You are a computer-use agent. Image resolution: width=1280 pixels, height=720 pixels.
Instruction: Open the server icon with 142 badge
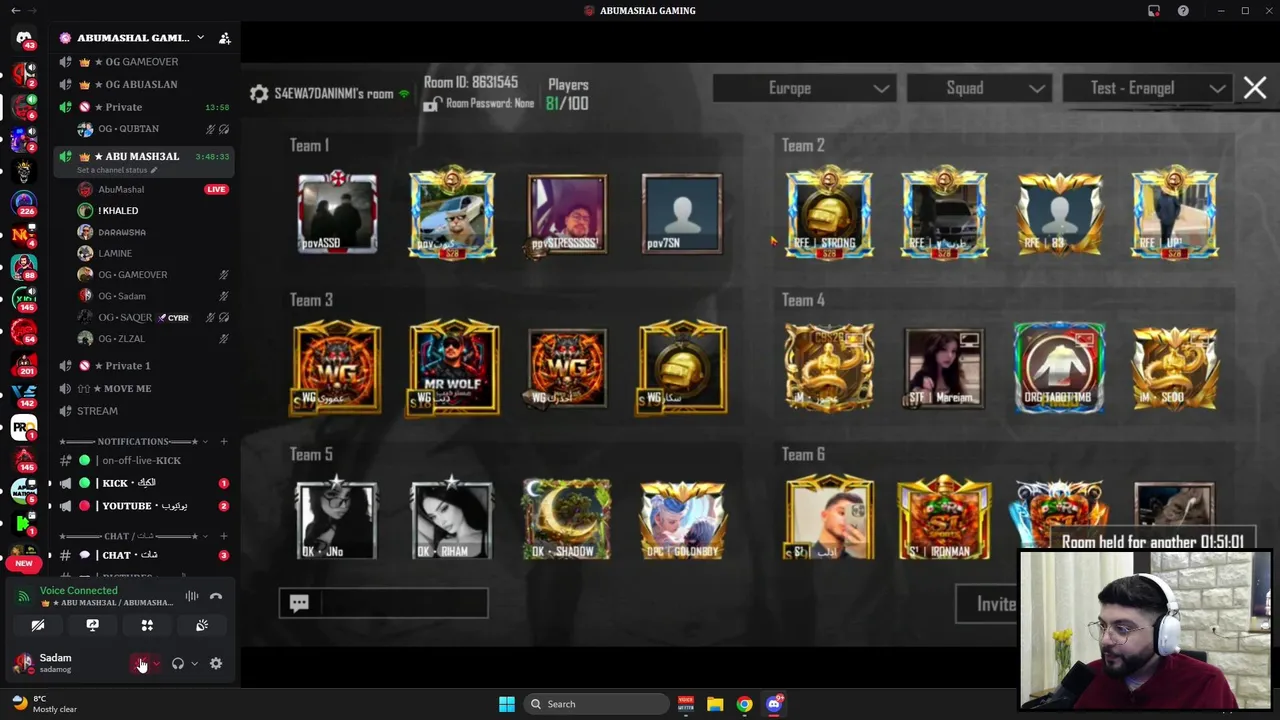[x=24, y=394]
